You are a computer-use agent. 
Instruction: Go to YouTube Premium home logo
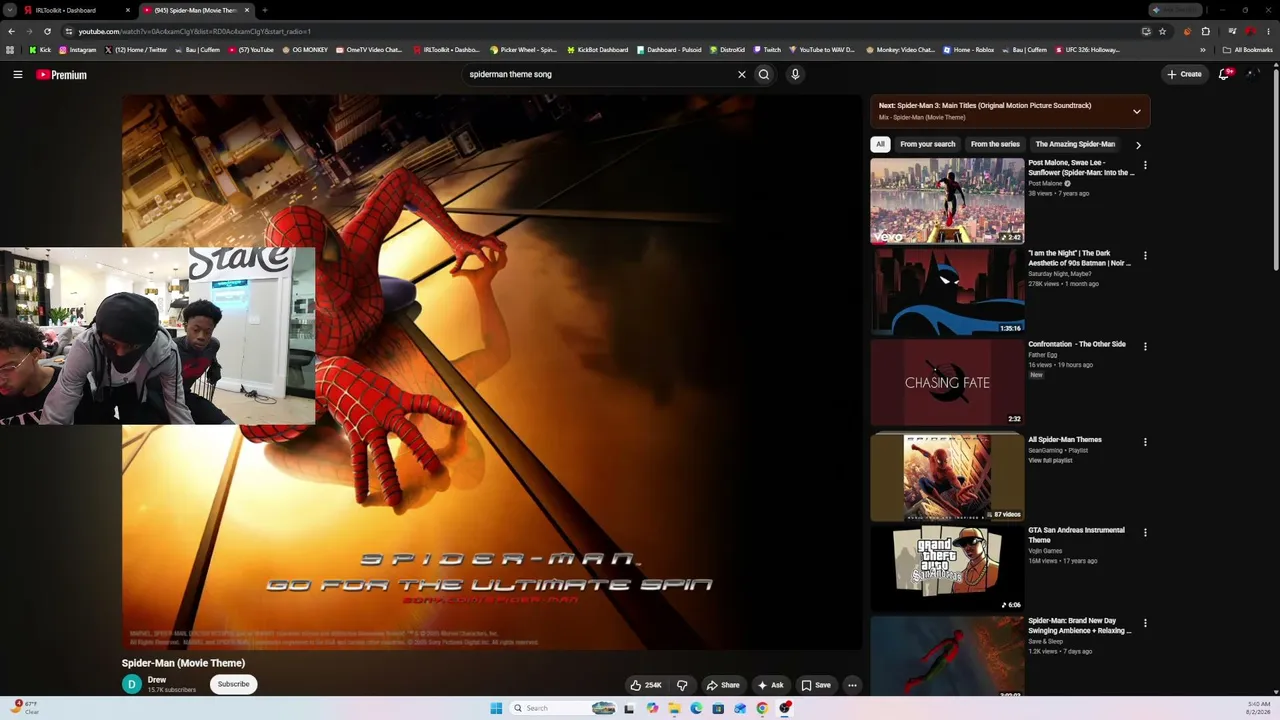point(62,74)
